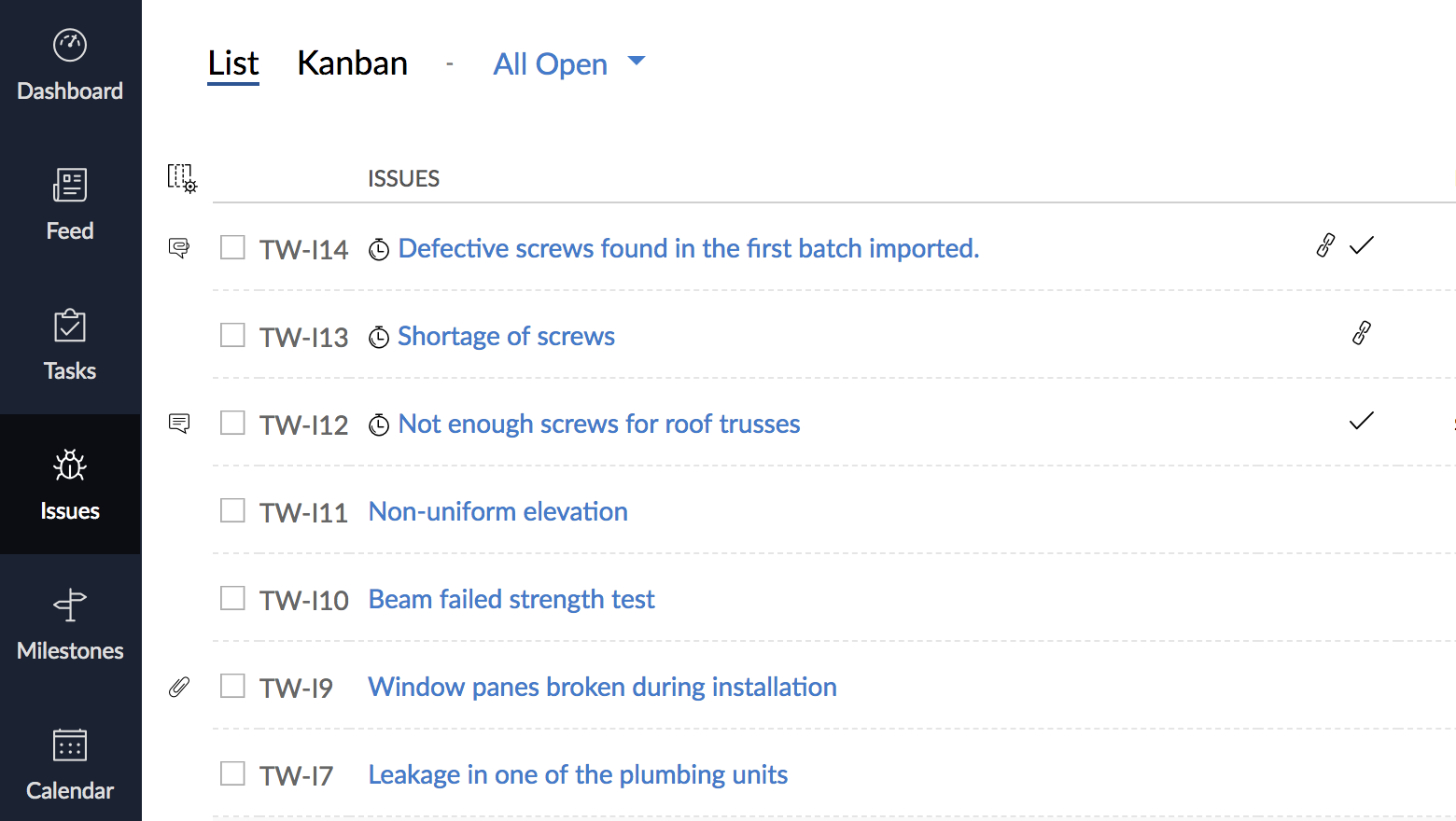Open issue Beam failed strength test
This screenshot has width=1456, height=821.
click(511, 599)
